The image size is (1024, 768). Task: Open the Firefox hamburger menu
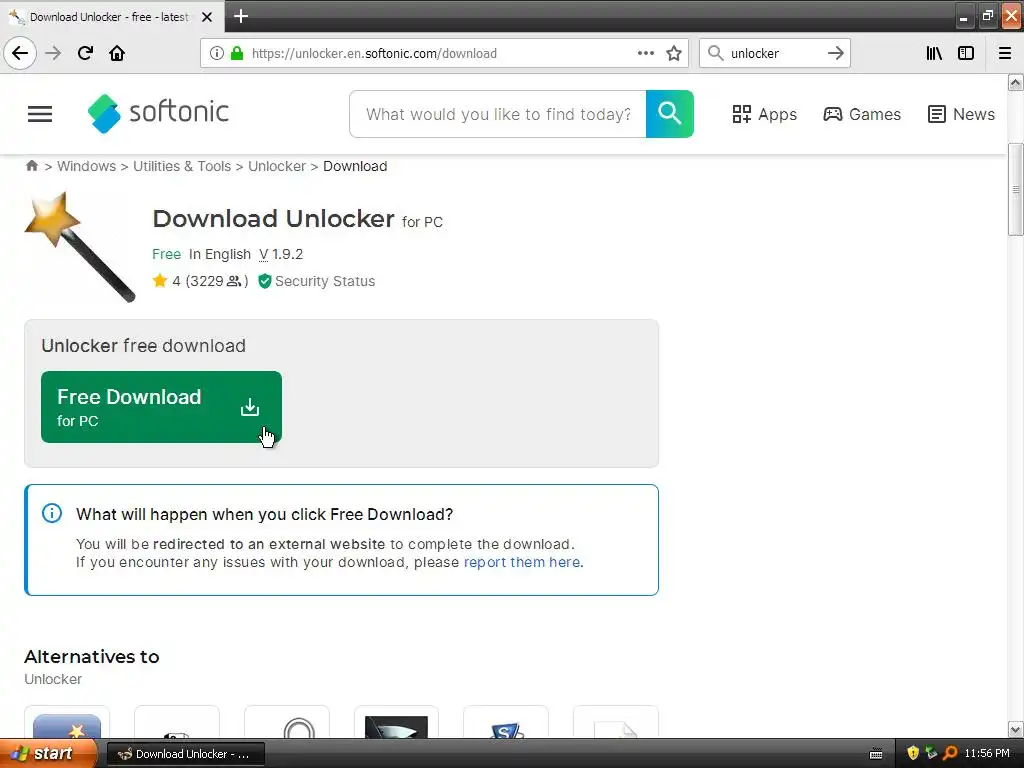[x=1005, y=54]
